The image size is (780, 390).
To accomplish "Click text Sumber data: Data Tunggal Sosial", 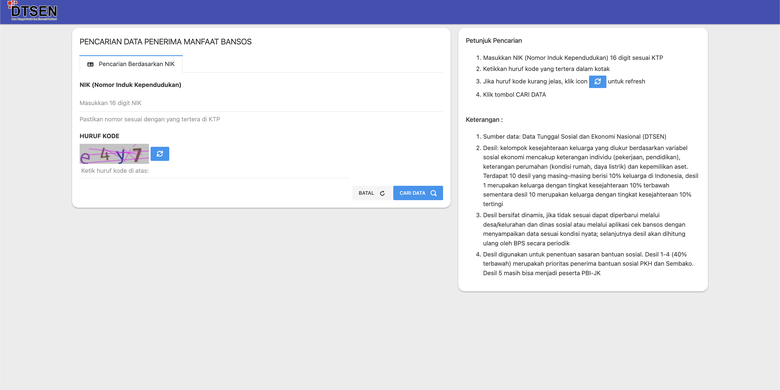I will (575, 136).
